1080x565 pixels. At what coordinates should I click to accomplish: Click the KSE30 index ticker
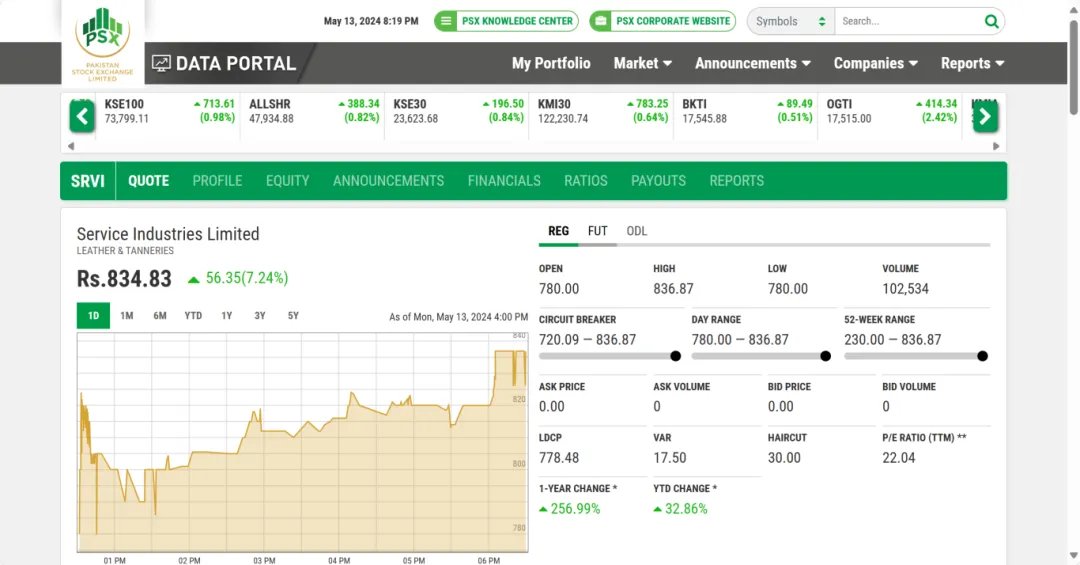(458, 111)
